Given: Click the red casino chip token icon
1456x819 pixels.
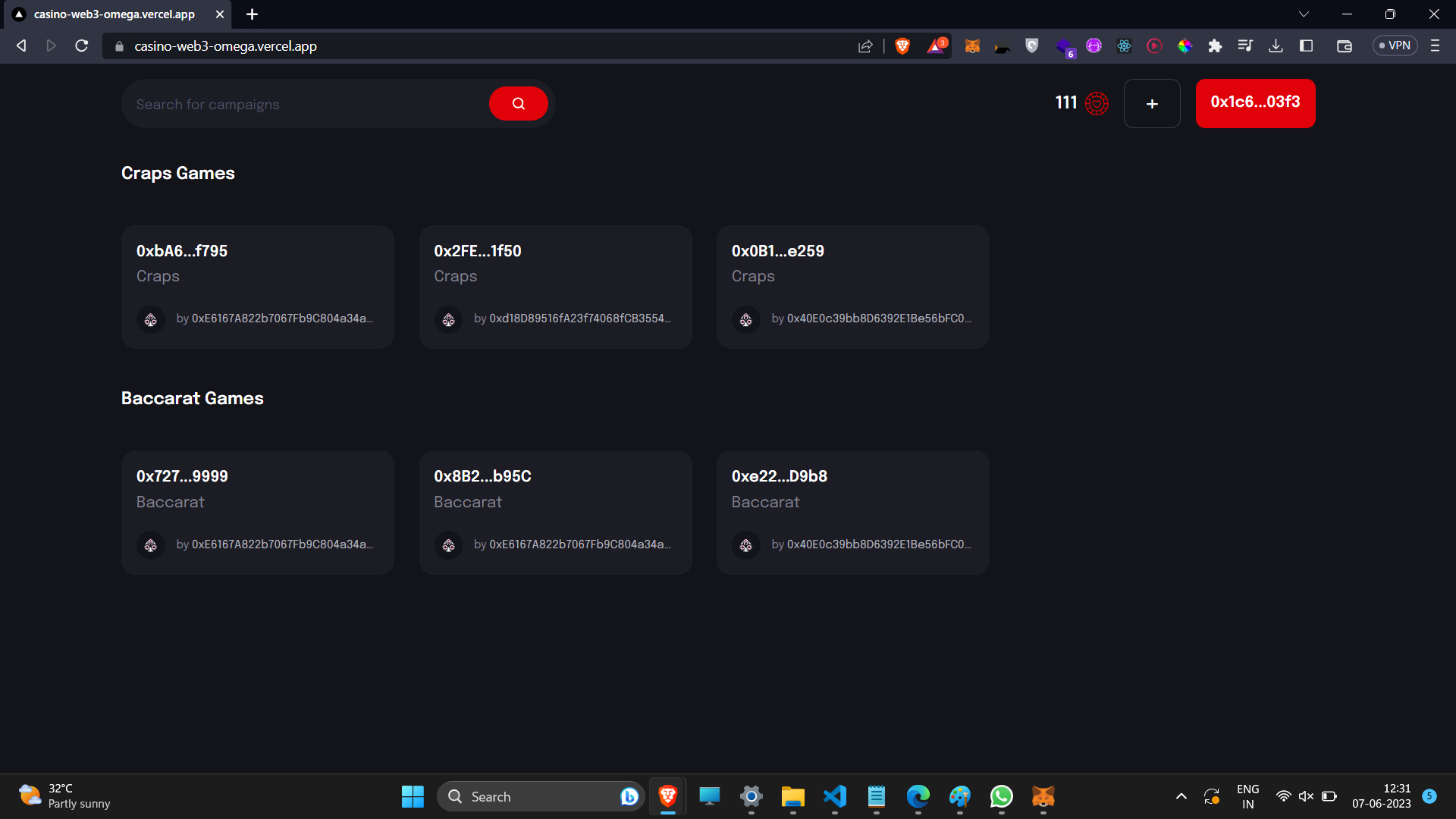Looking at the screenshot, I should 1097,103.
